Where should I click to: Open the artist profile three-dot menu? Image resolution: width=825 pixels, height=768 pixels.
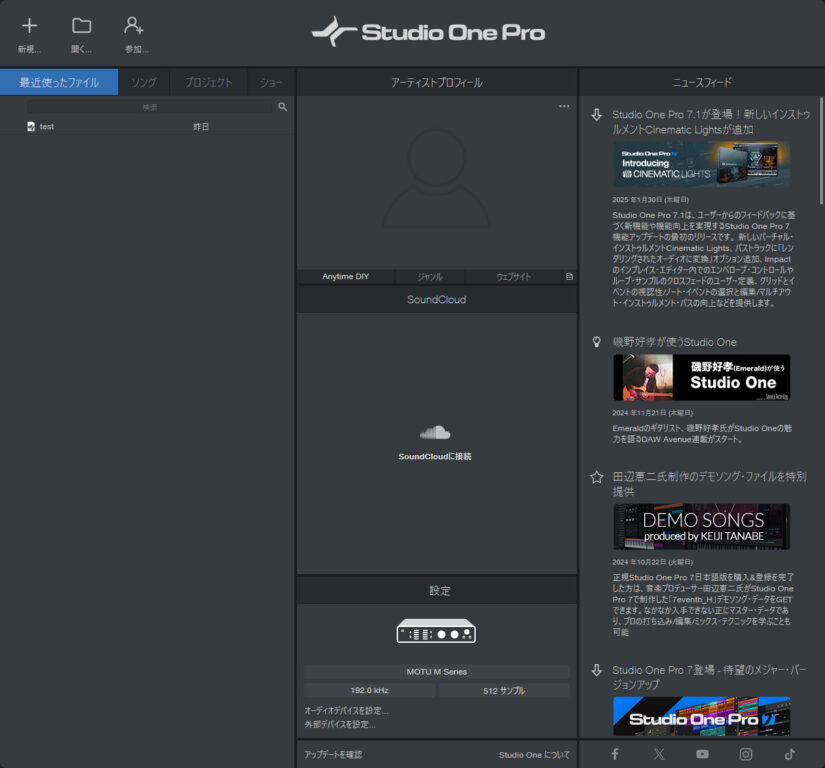(564, 106)
